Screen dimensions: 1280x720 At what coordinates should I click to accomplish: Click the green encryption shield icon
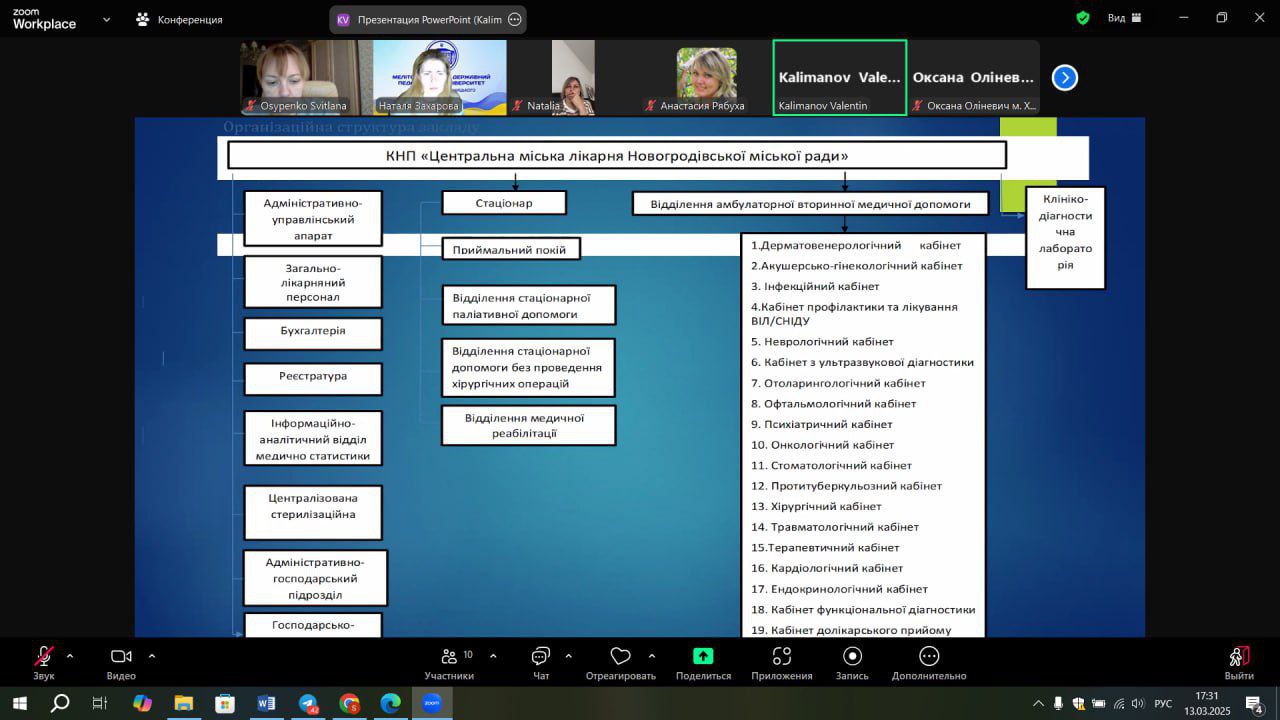[x=1083, y=18]
